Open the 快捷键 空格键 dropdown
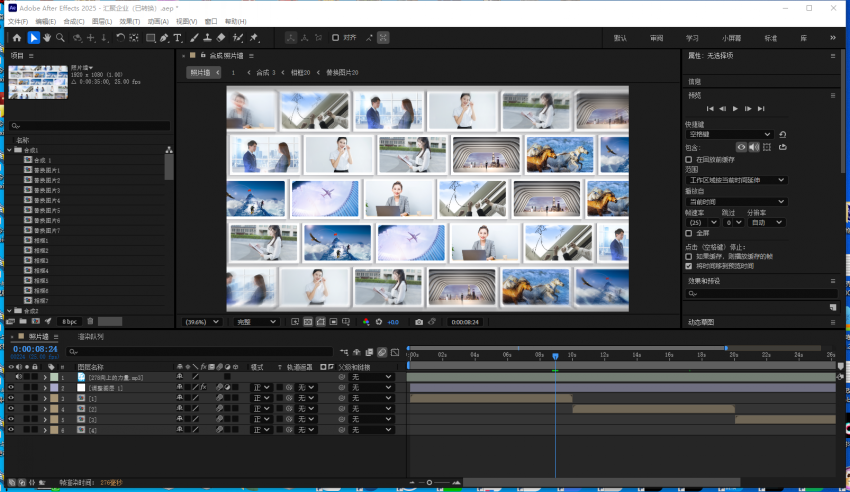This screenshot has width=850, height=492. 729,134
